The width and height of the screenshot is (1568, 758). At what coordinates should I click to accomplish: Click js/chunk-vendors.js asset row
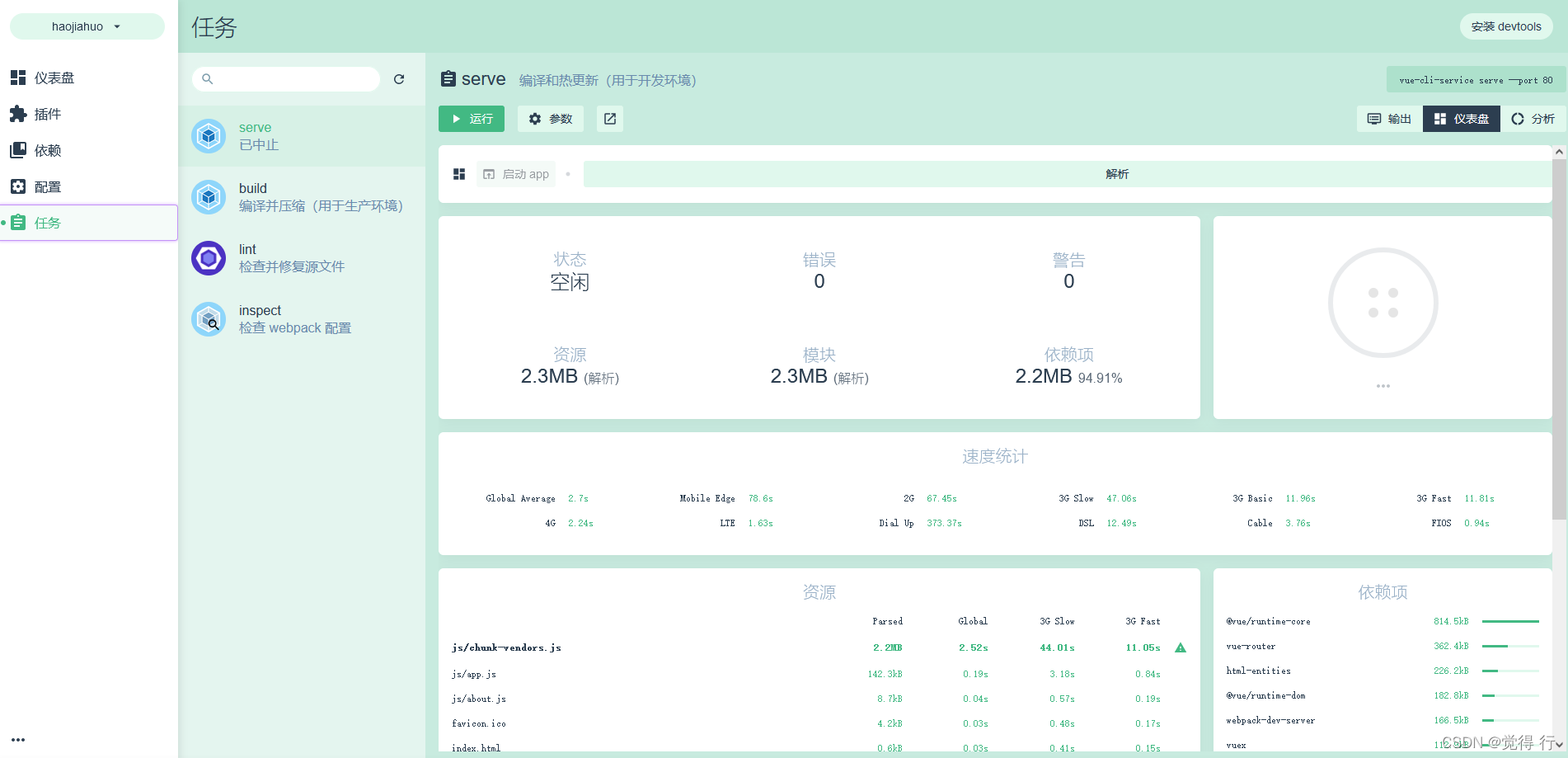(x=819, y=647)
